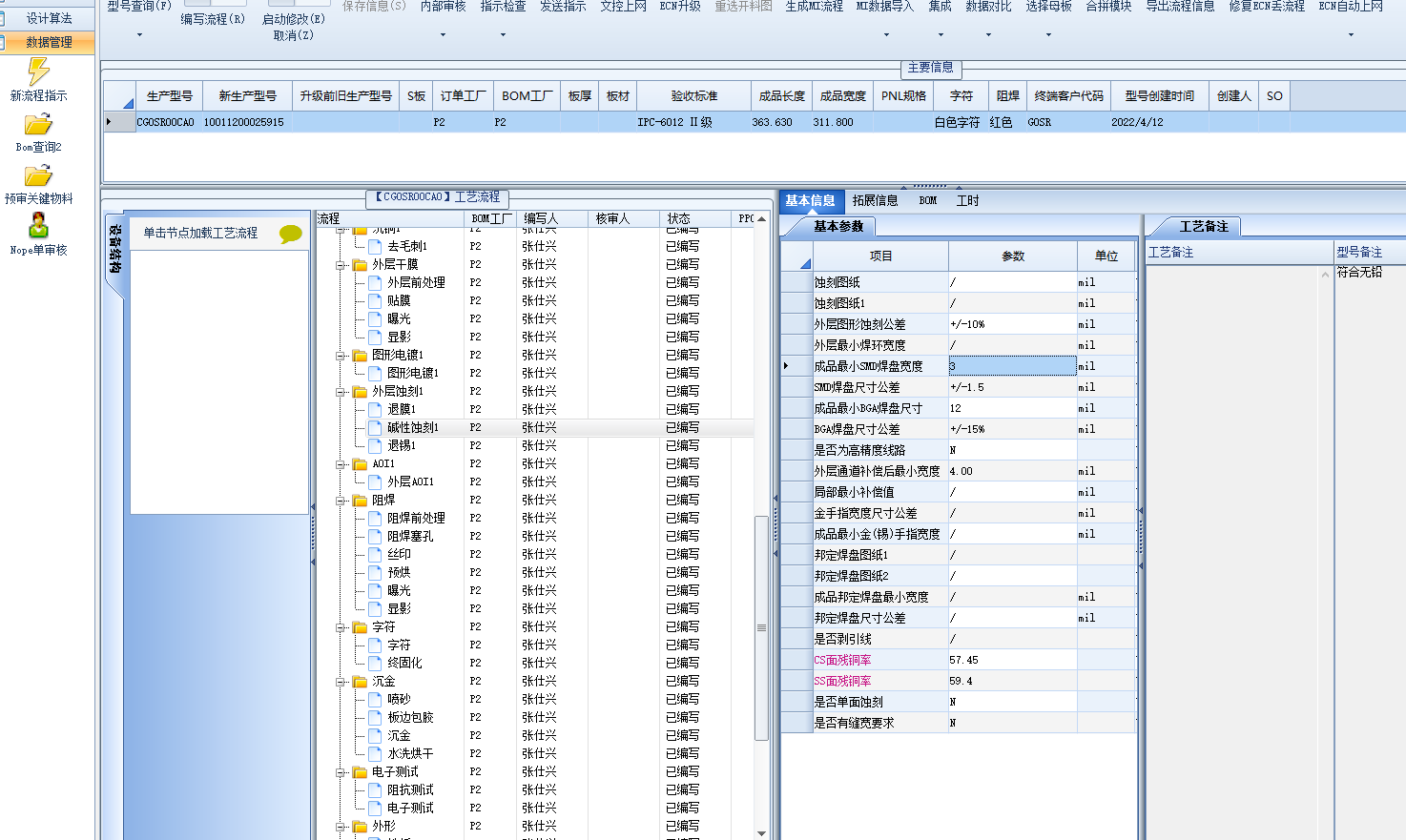The height and width of the screenshot is (840, 1406).
Task: Click the 发送指示 toolbar button
Action: [563, 6]
